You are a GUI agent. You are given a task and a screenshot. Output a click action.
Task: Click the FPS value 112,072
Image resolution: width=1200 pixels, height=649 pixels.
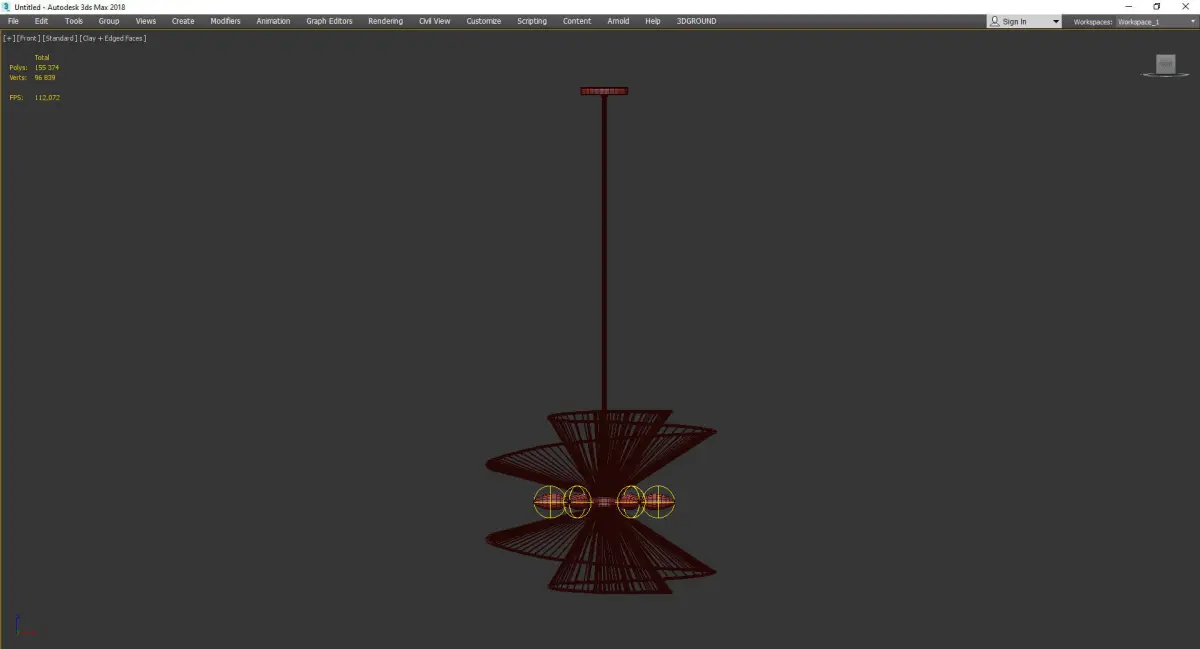(47, 97)
